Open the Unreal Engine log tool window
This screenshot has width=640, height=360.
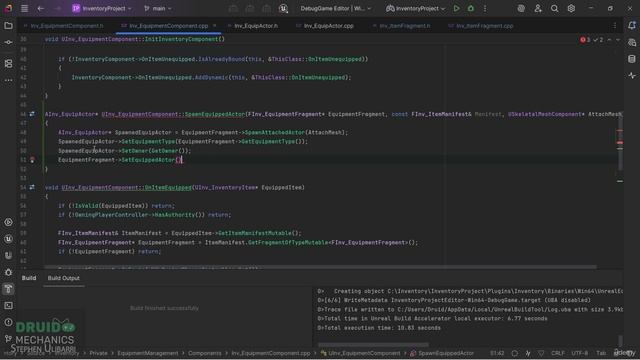click(8, 239)
